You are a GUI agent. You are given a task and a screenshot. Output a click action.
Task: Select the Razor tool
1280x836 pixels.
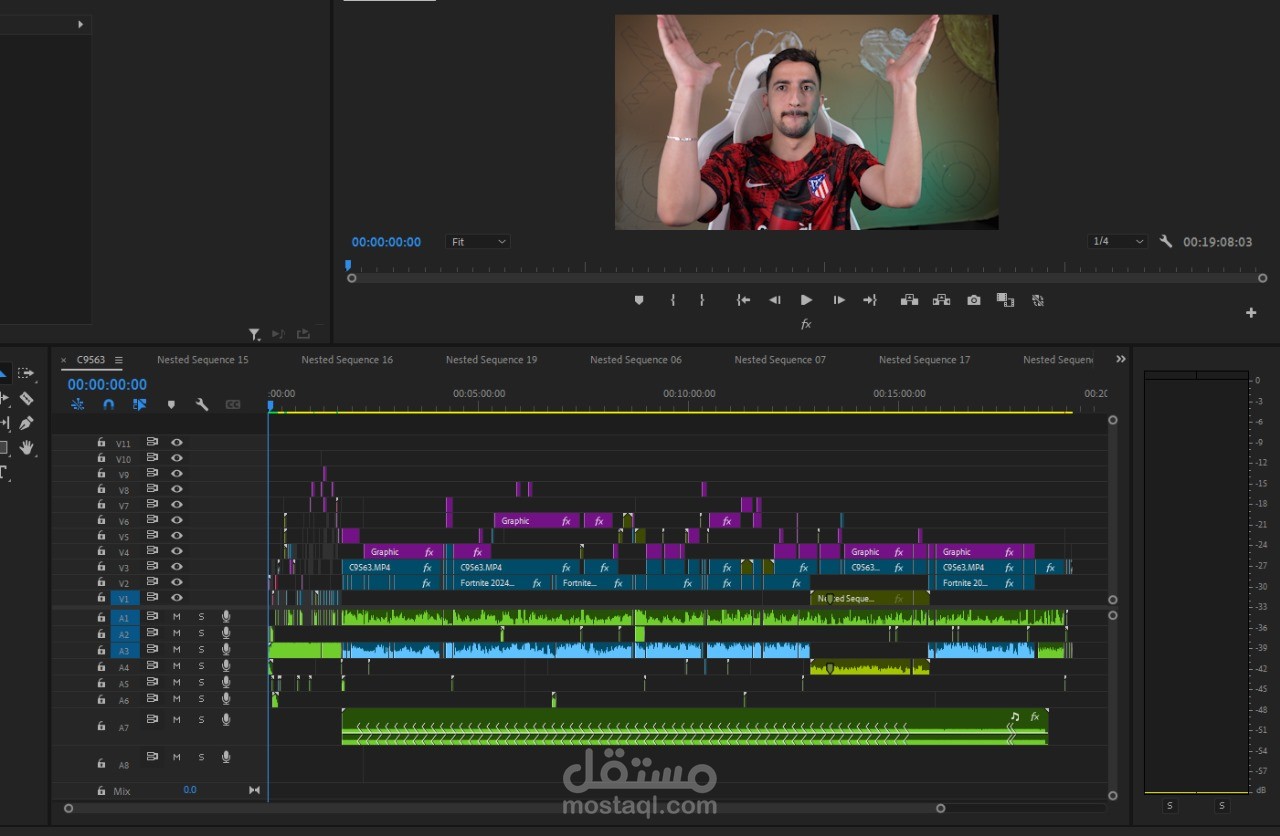click(27, 398)
